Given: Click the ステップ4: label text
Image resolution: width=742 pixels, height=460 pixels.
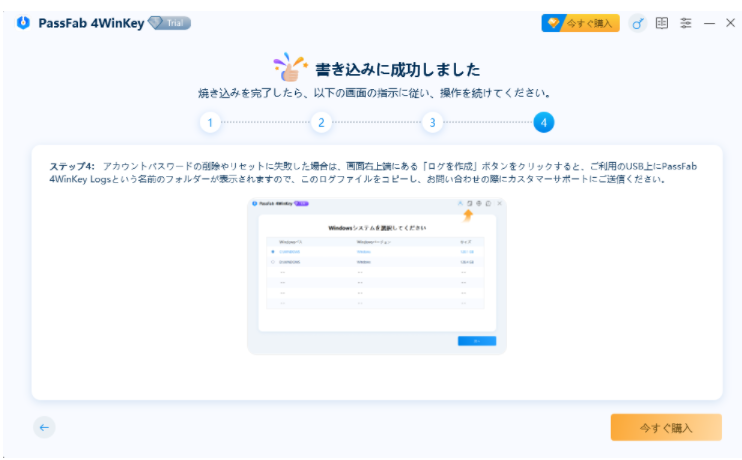Looking at the screenshot, I should (x=72, y=166).
